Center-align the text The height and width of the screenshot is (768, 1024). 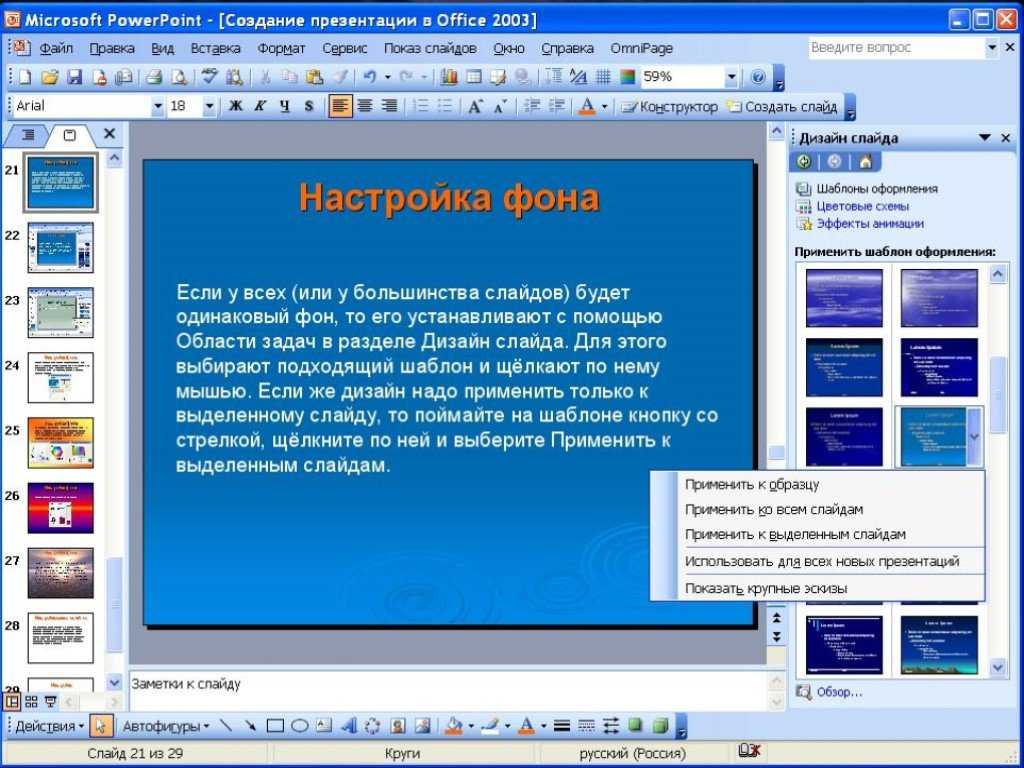coord(364,106)
